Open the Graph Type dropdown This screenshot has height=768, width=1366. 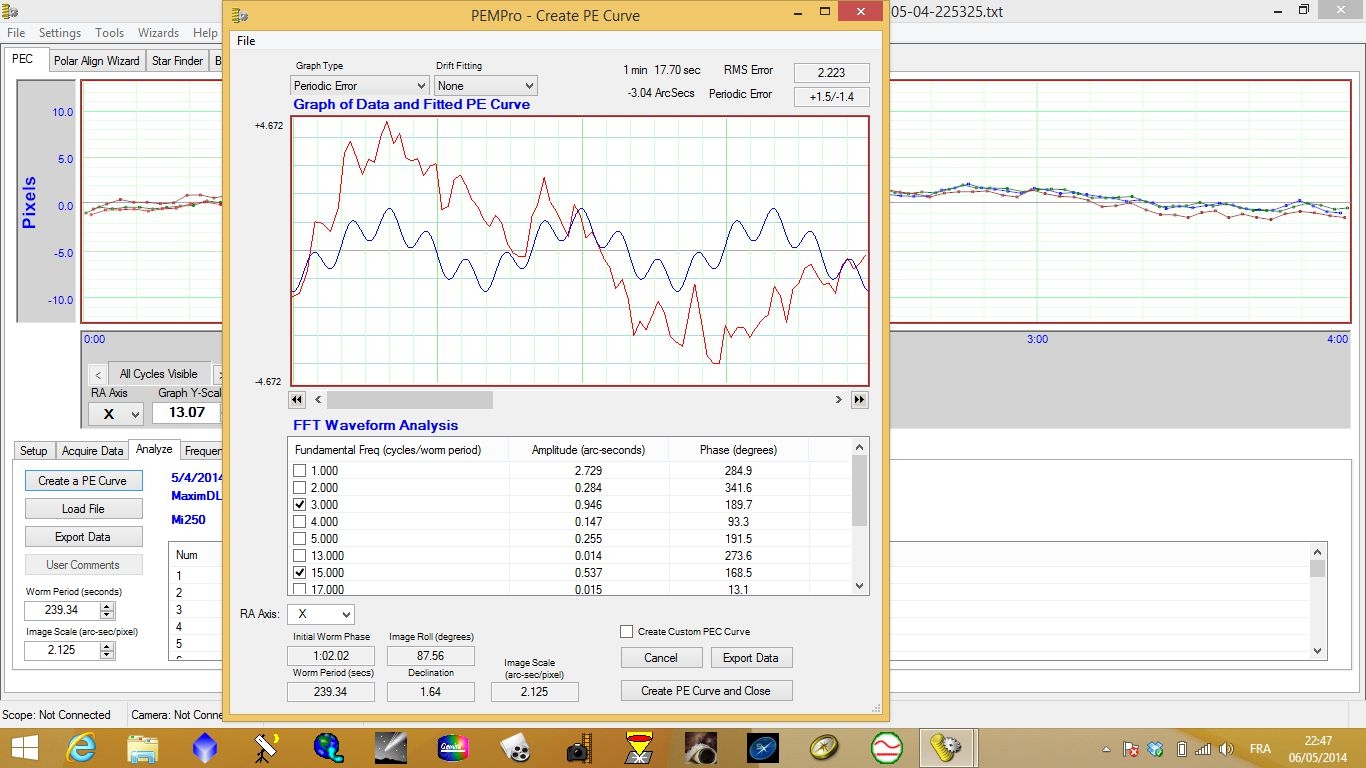360,86
